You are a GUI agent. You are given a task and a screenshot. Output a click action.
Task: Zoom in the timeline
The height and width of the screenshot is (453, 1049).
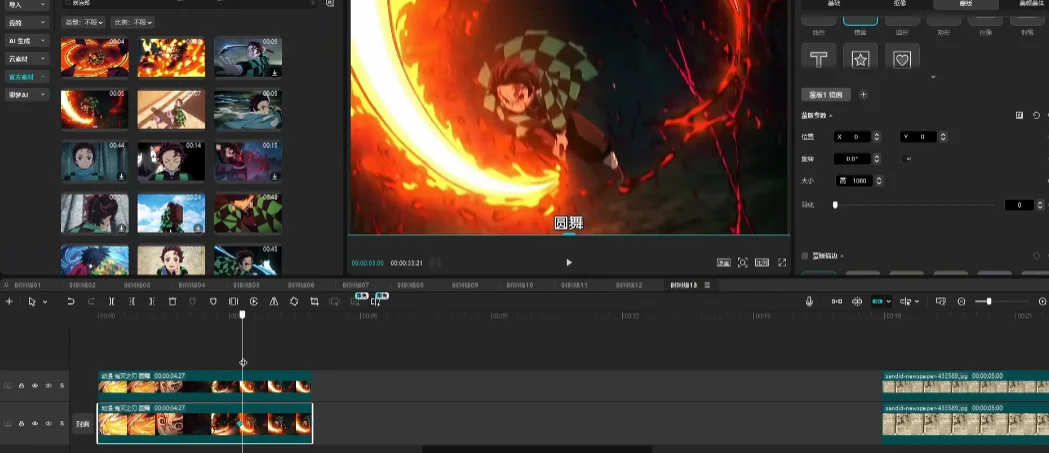point(1042,302)
